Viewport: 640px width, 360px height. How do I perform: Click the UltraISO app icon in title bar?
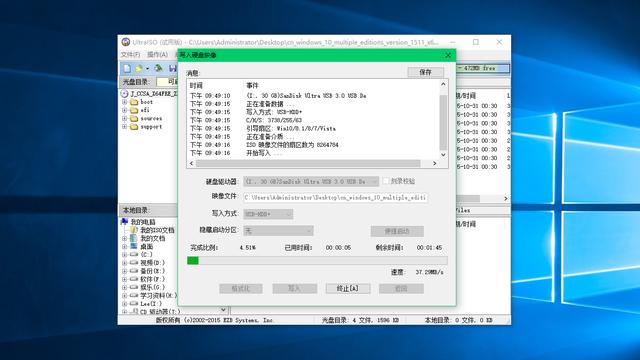(x=126, y=42)
